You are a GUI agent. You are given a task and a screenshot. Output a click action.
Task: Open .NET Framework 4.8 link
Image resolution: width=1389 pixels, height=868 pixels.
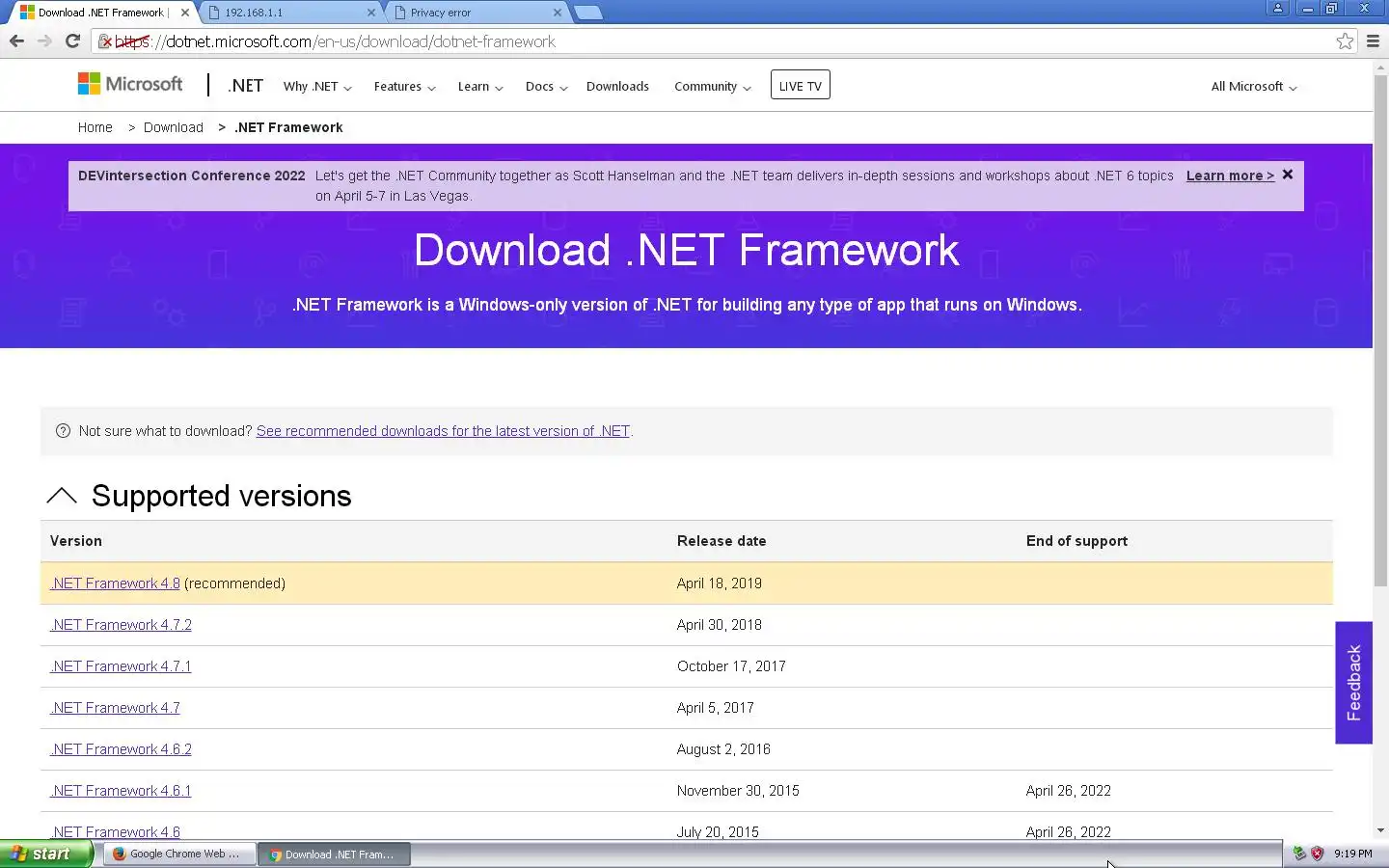[x=115, y=583]
